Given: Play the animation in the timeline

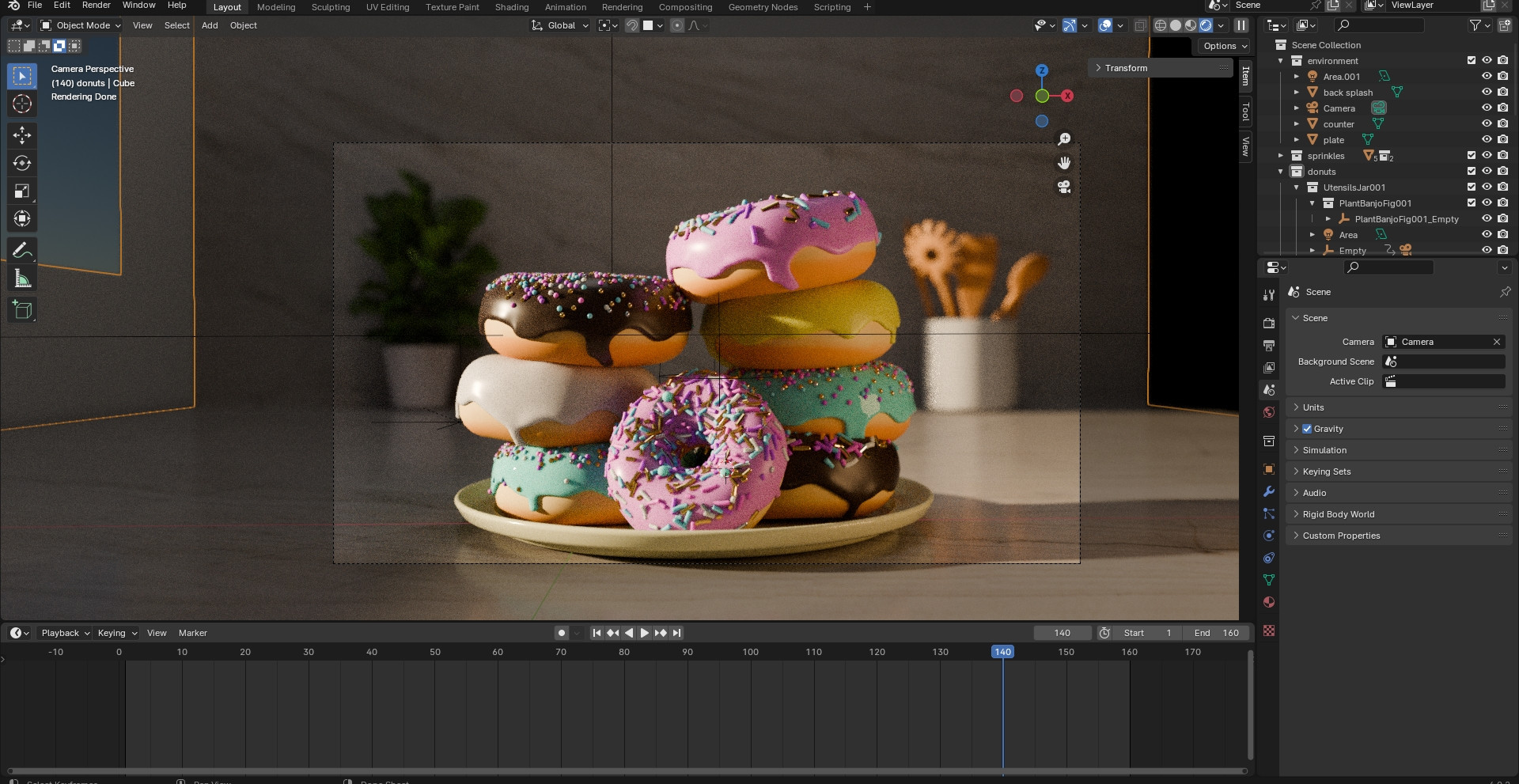Looking at the screenshot, I should click(x=644, y=633).
